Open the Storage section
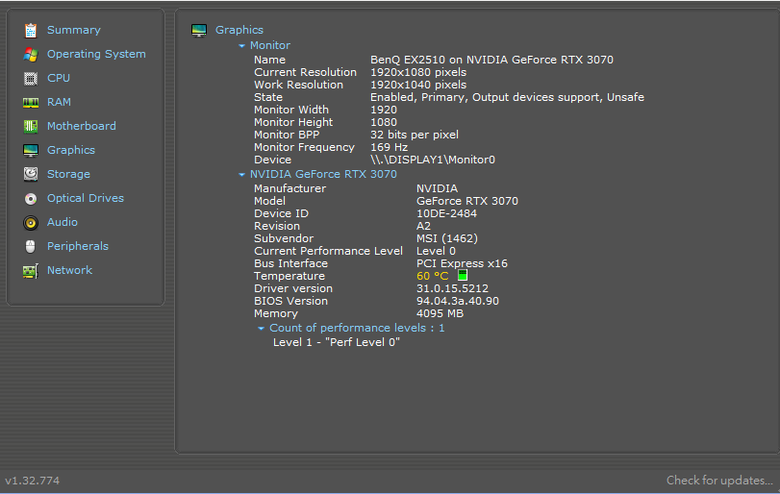The height and width of the screenshot is (494, 780). [69, 174]
